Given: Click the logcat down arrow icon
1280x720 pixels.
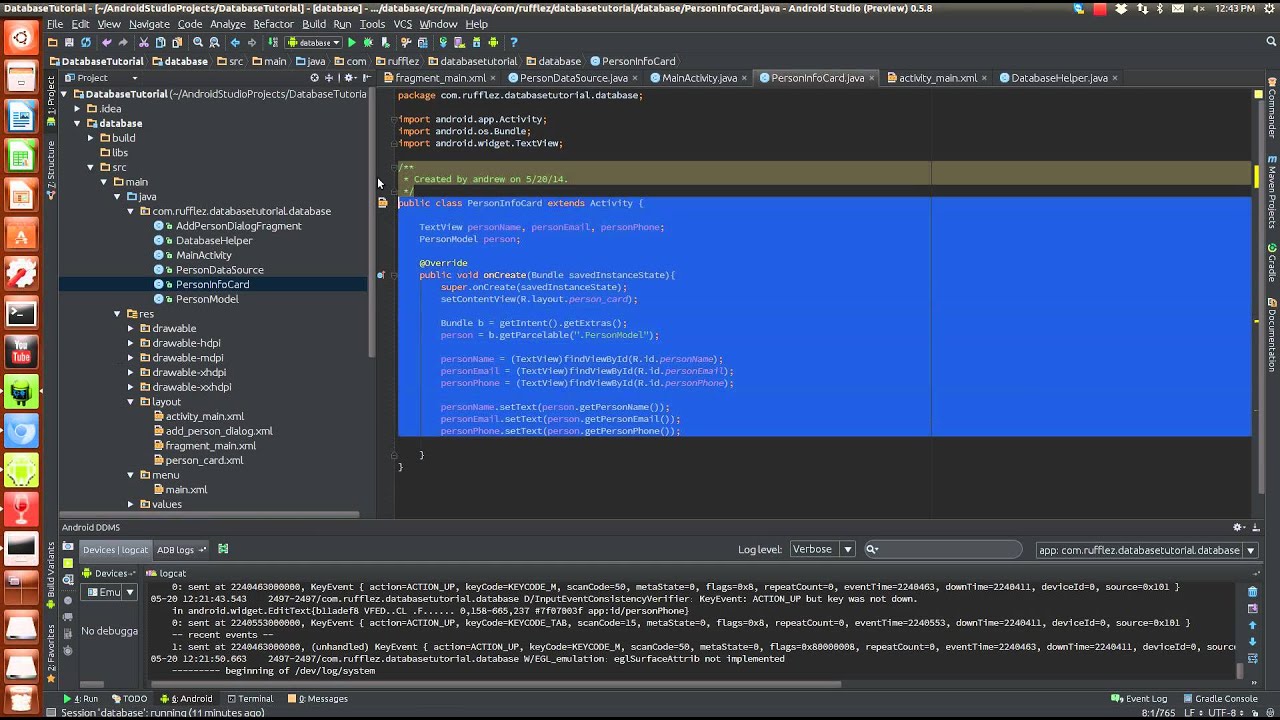Looking at the screenshot, I should point(1252,642).
